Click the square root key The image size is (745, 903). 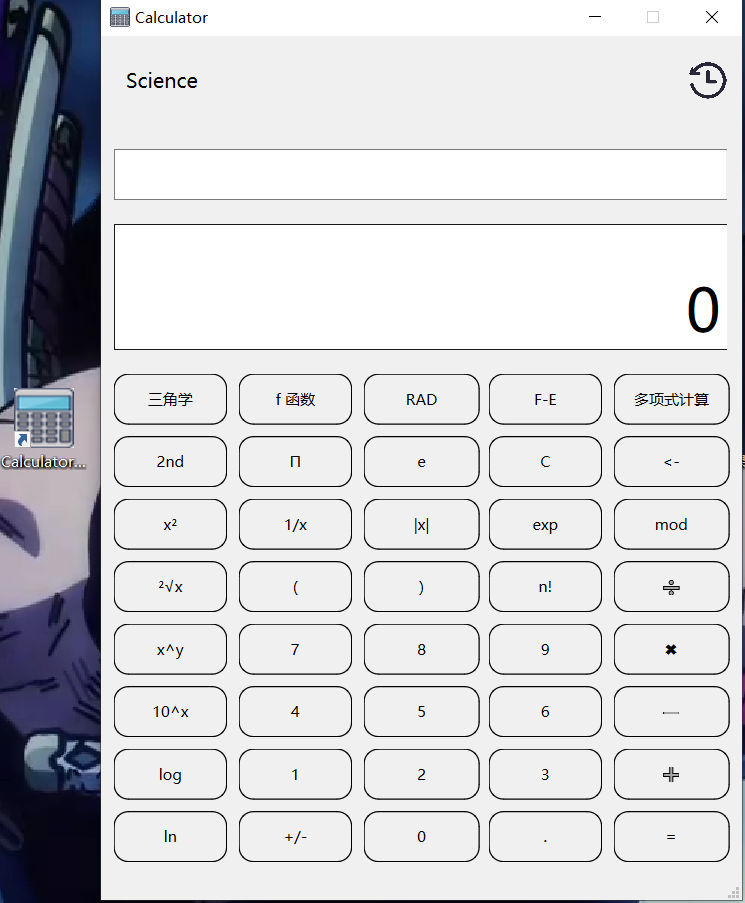point(170,587)
